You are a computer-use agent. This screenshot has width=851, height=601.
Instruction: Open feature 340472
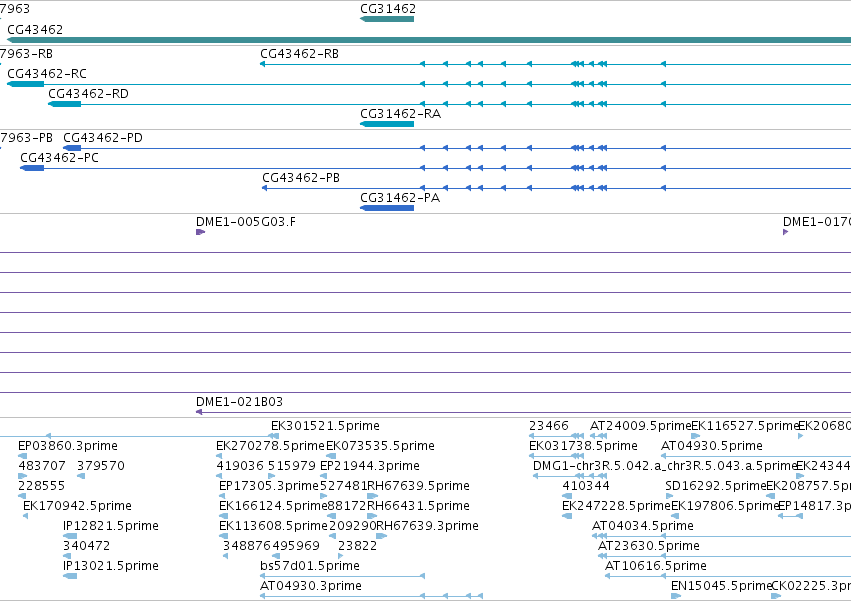(x=86, y=546)
